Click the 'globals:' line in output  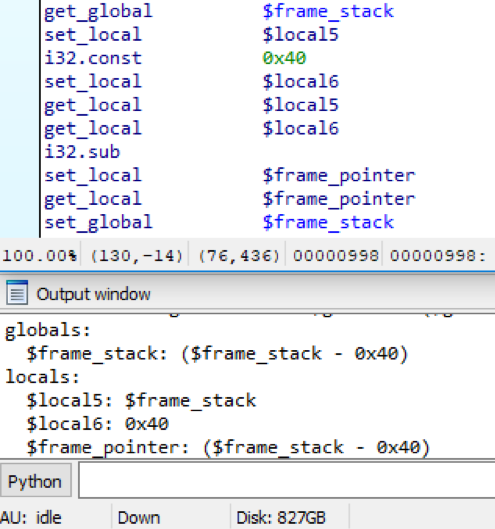pyautogui.click(x=48, y=330)
